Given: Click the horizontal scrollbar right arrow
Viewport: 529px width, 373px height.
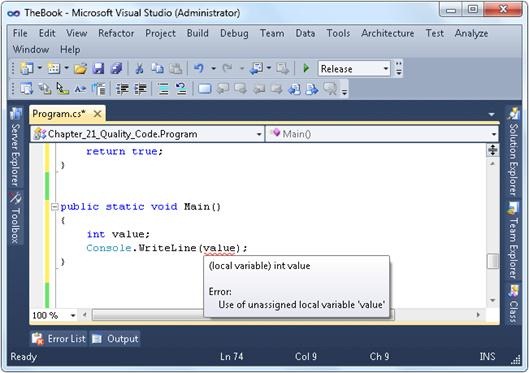Looking at the screenshot, I should point(478,315).
